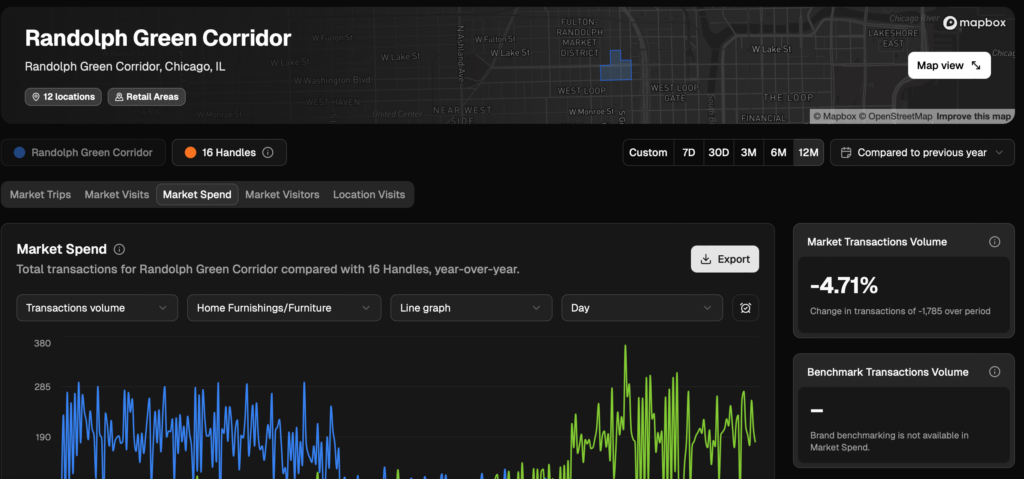The width and height of the screenshot is (1024, 479).
Task: Switch to the Market Trips tab
Action: [40, 194]
